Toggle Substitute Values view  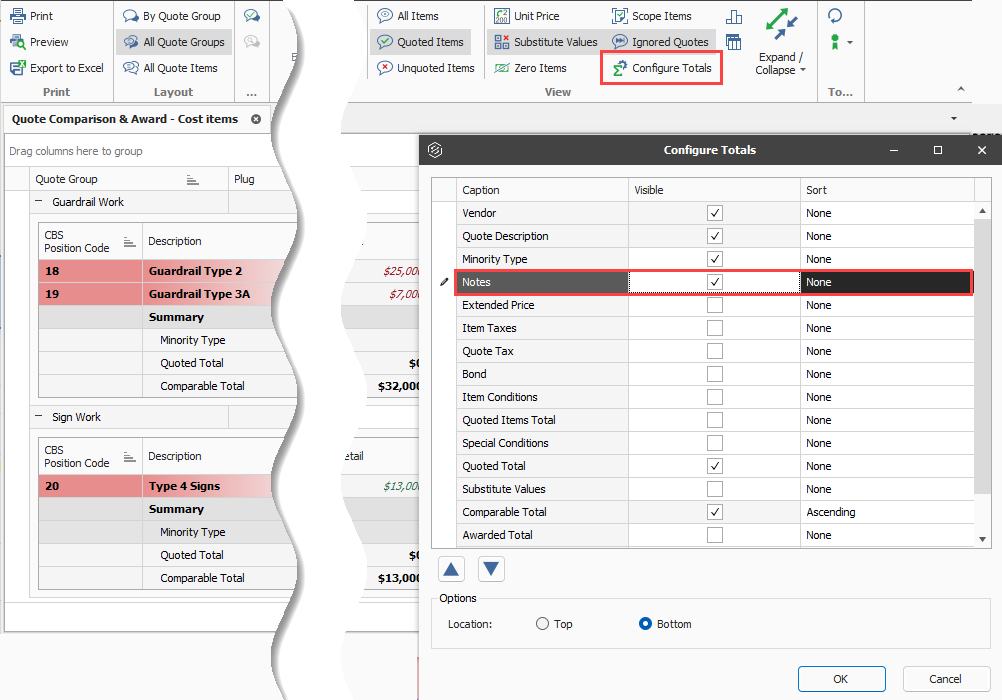pos(546,42)
